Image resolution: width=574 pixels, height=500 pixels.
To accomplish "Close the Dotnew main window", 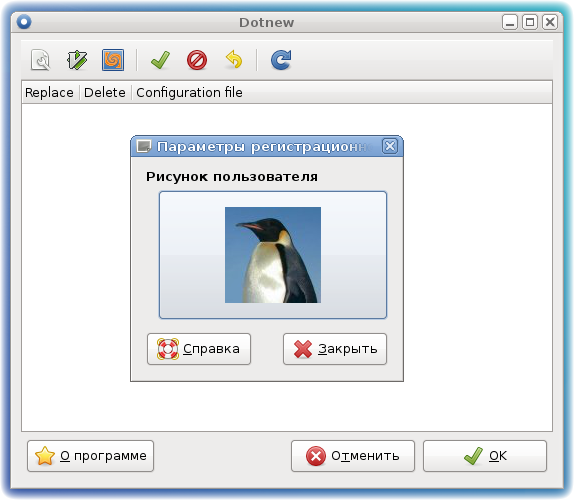I will (x=550, y=22).
